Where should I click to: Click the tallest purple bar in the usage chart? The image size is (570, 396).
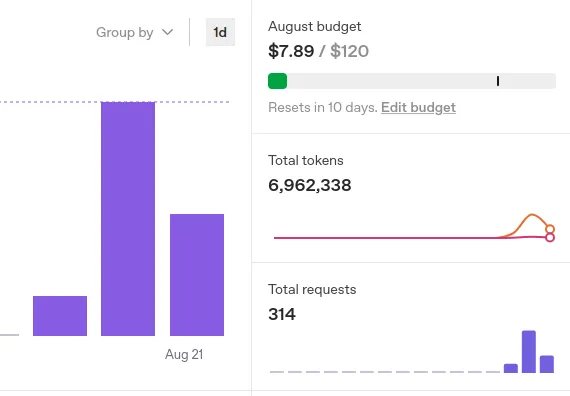(128, 219)
